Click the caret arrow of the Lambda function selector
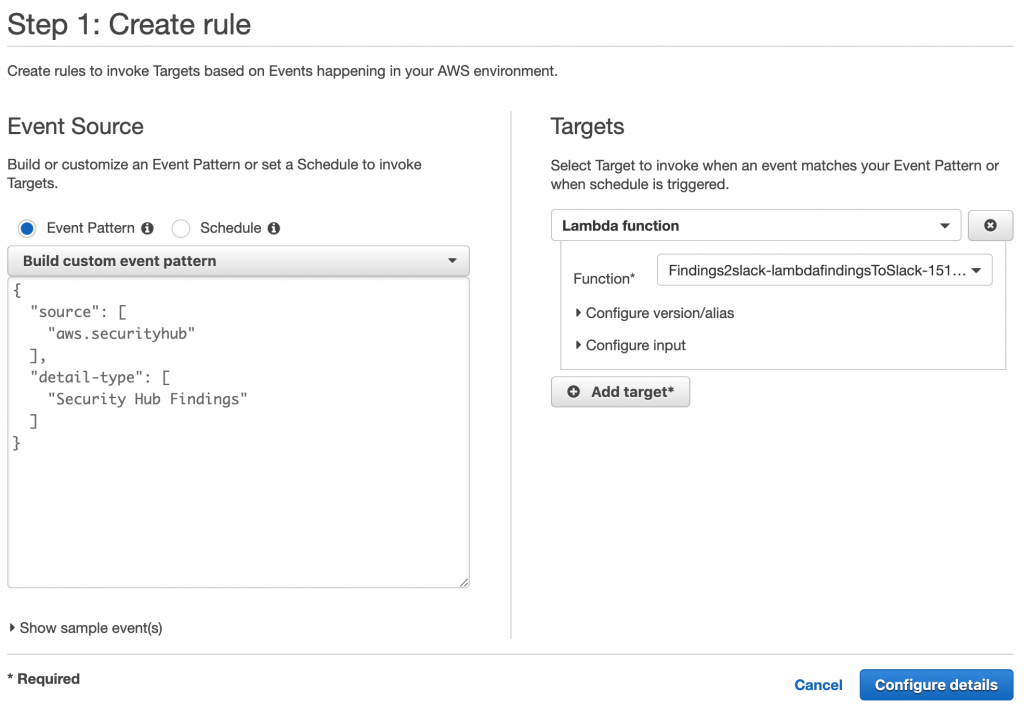 [944, 226]
